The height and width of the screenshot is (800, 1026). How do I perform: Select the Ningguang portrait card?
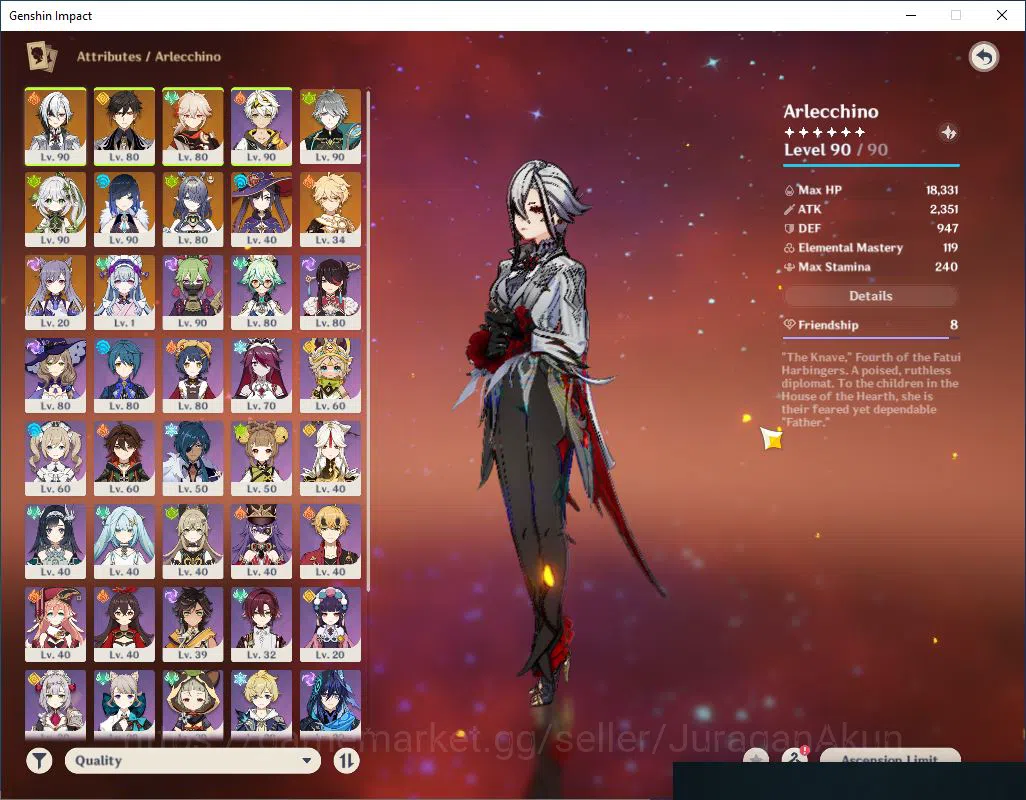tap(330, 459)
